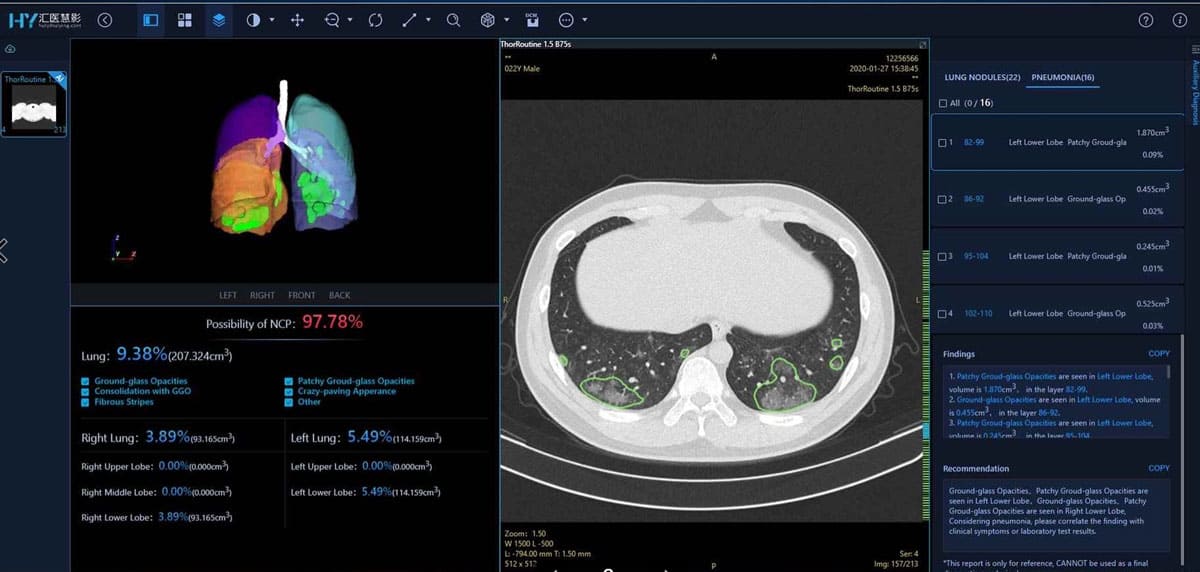
Task: Select the pan/move crosshair tool
Action: click(297, 20)
